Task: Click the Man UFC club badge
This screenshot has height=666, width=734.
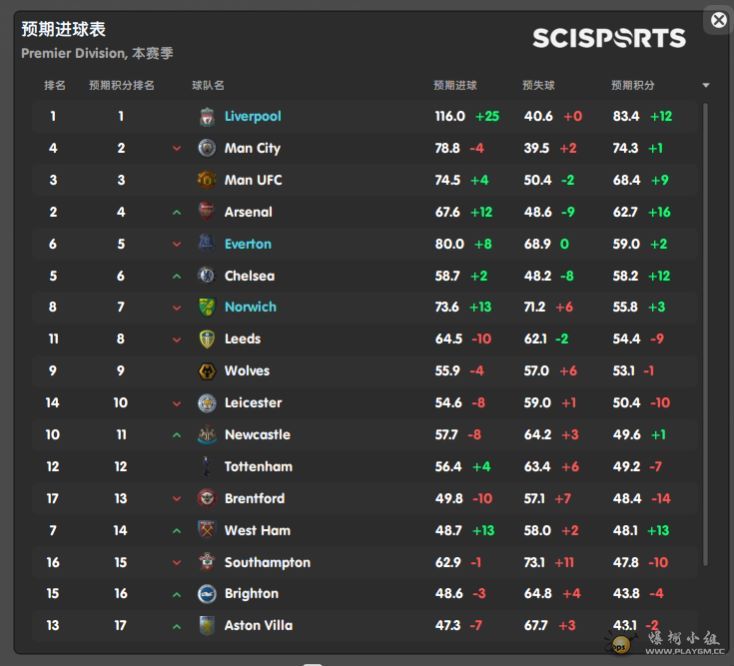Action: [x=206, y=180]
